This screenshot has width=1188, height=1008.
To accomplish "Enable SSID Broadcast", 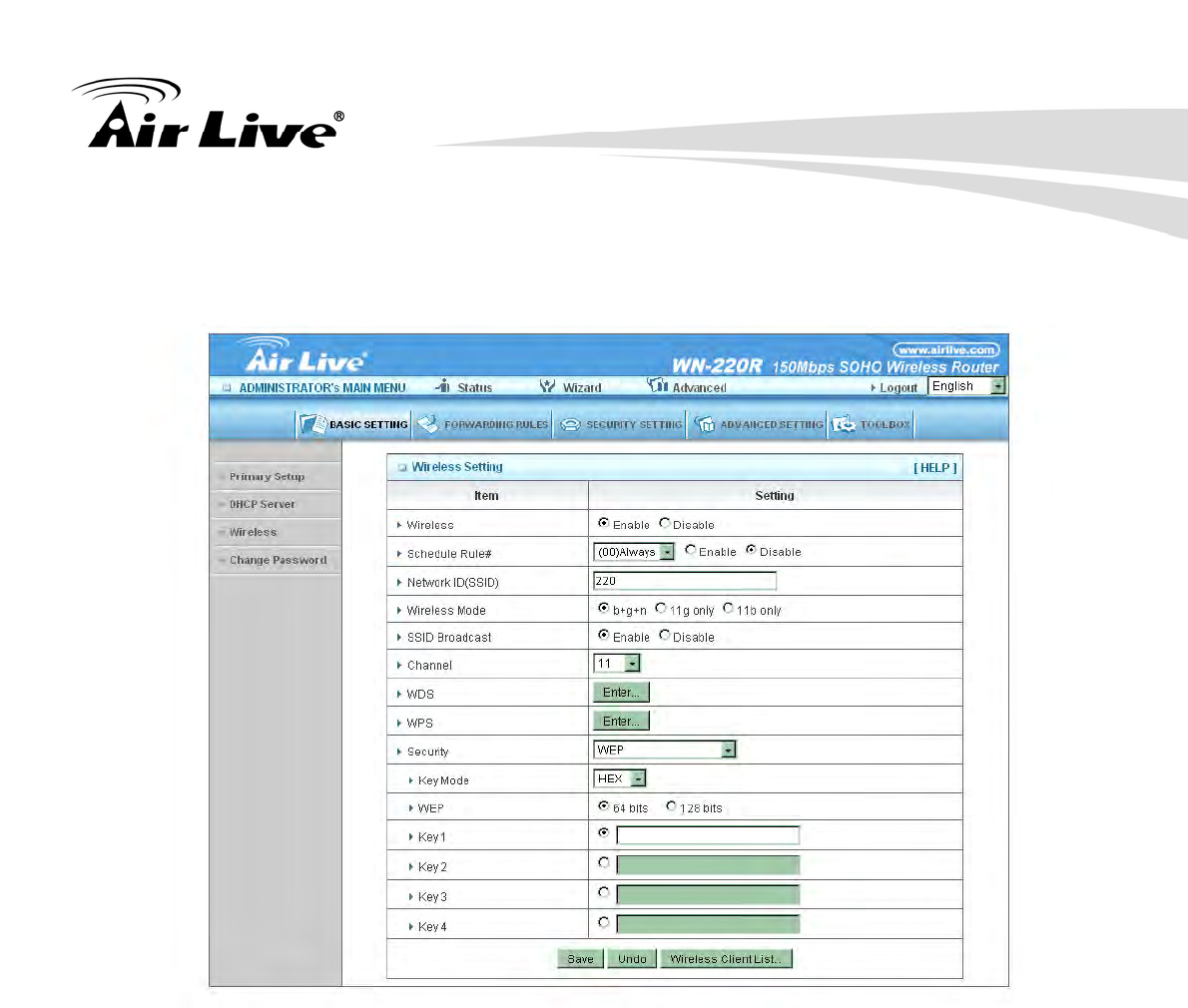I will (x=604, y=636).
